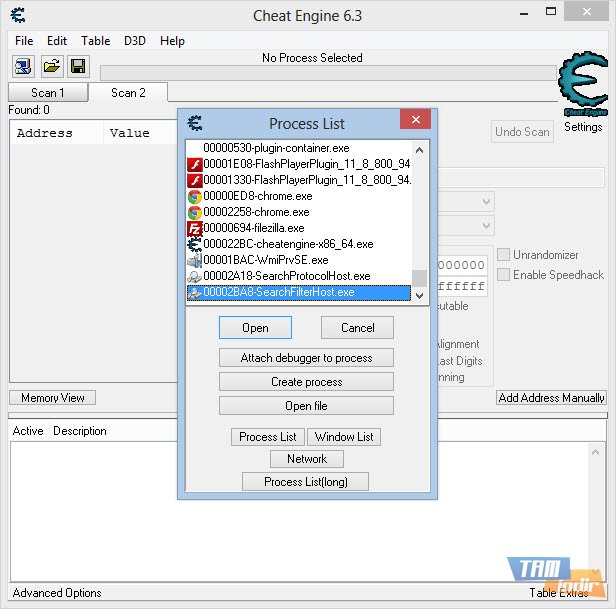Open Table Extras

click(559, 592)
